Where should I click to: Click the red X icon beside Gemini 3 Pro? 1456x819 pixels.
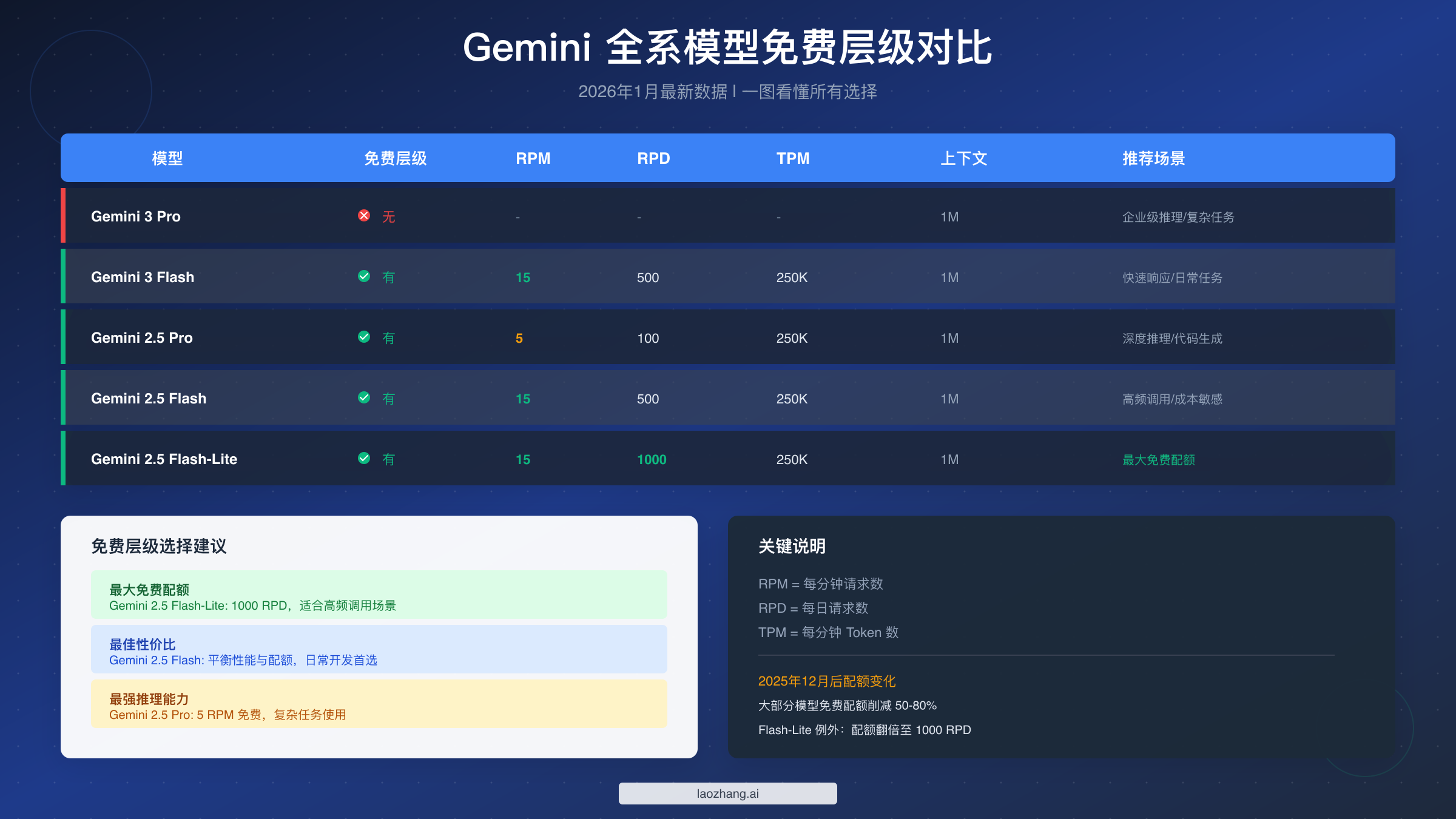[x=363, y=216]
